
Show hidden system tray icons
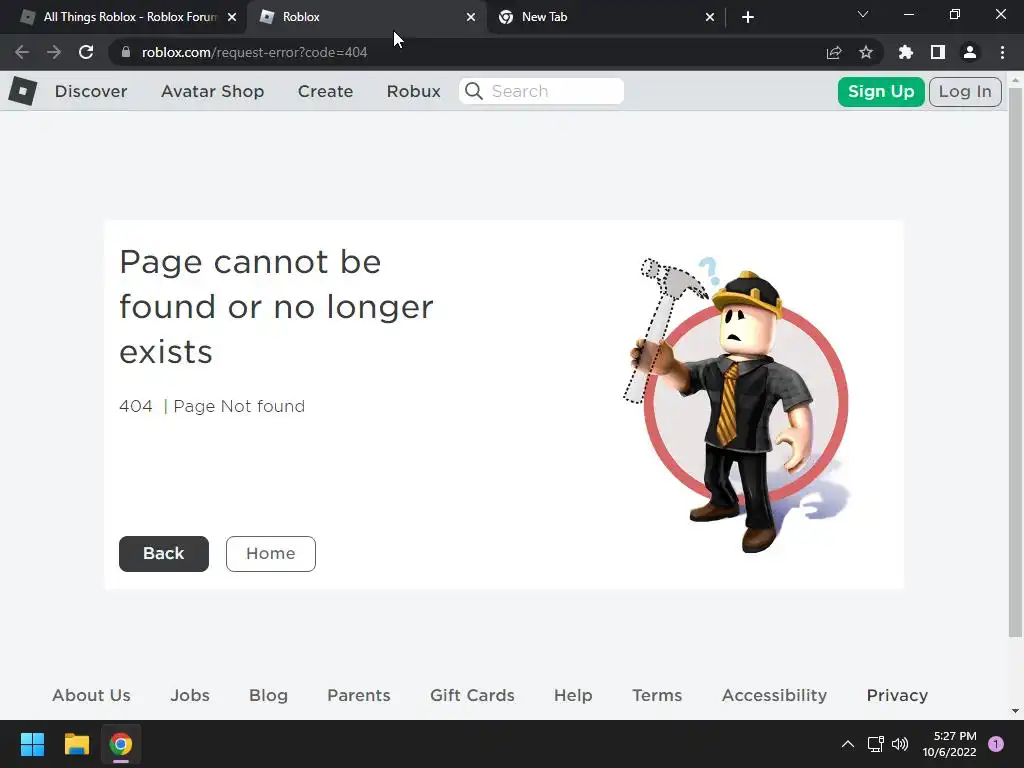click(x=848, y=744)
